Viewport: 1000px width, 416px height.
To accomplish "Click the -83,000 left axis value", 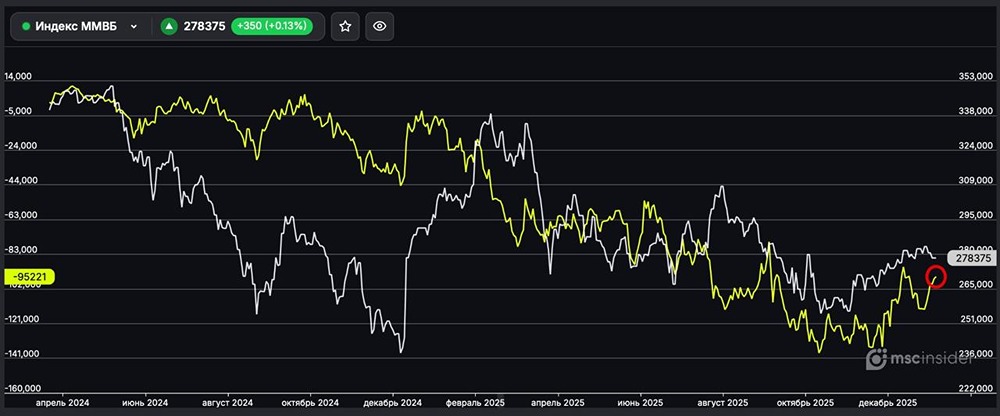I will 20,250.
